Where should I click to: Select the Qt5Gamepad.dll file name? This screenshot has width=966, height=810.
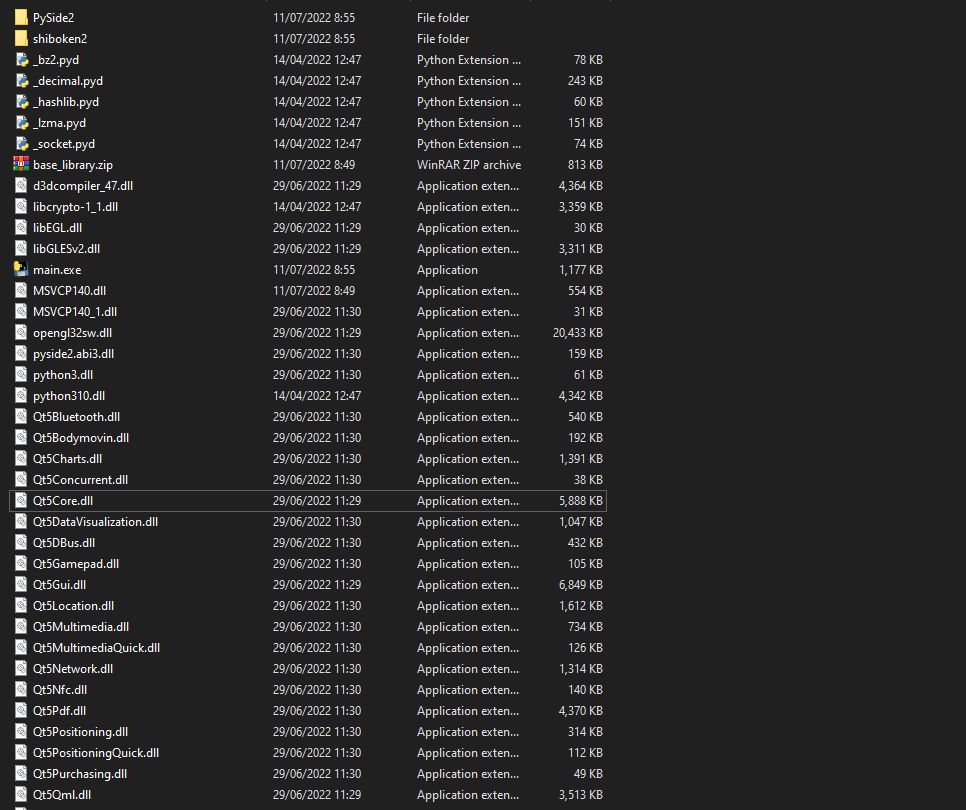coord(76,564)
